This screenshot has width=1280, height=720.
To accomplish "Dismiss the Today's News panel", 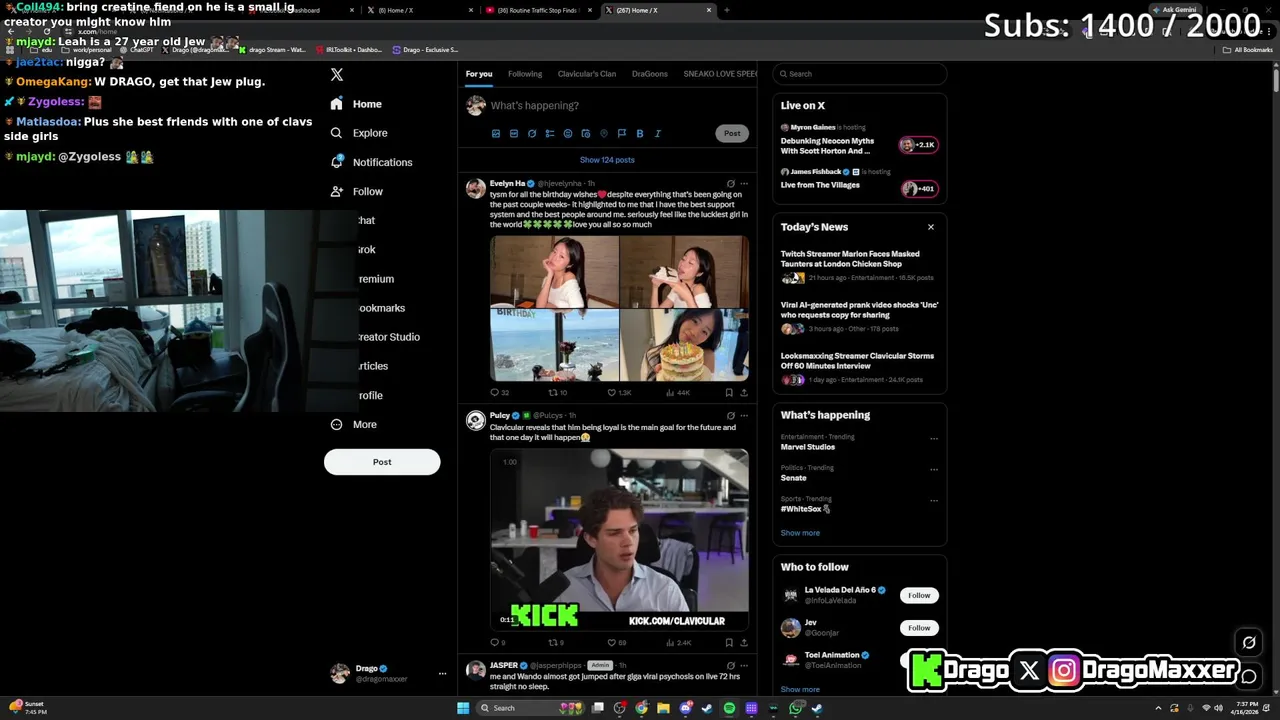I will tap(931, 227).
